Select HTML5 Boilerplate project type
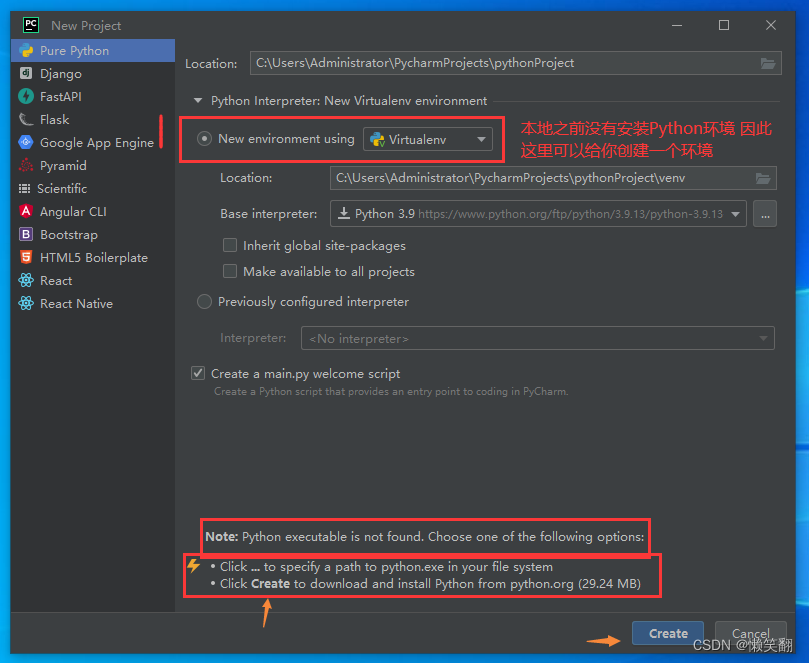The width and height of the screenshot is (809, 663). click(93, 257)
